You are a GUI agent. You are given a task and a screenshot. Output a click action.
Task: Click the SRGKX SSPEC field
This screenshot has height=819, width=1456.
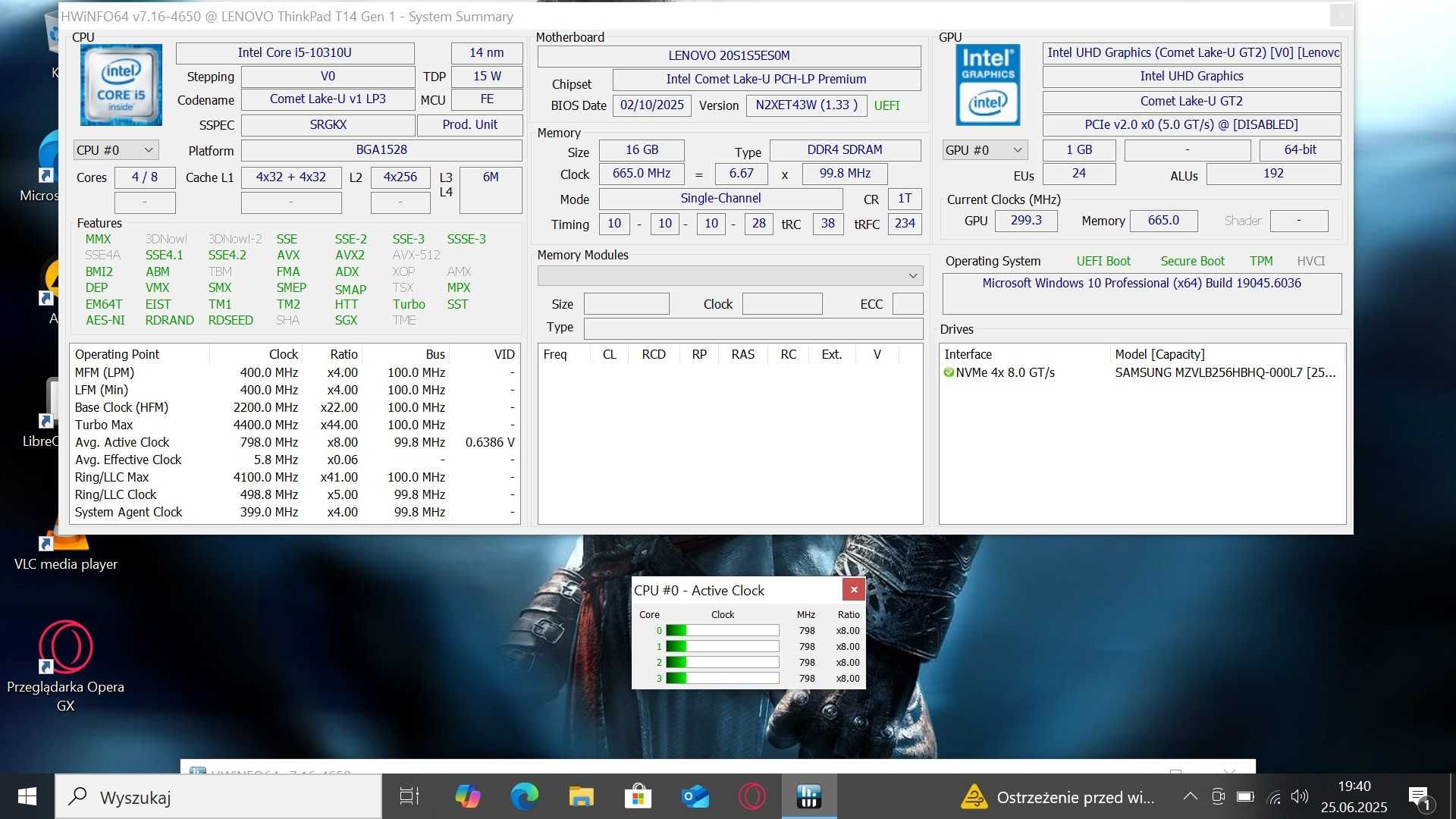(328, 124)
